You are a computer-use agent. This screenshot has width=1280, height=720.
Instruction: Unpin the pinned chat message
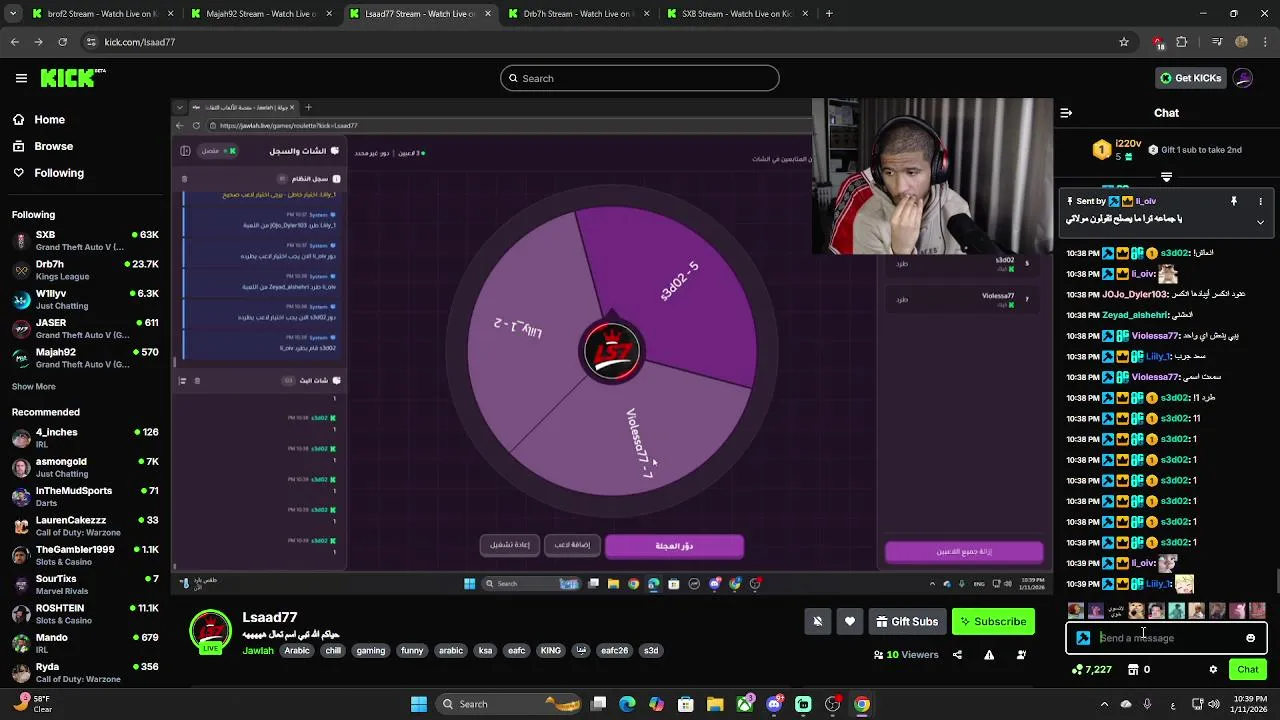(1233, 201)
